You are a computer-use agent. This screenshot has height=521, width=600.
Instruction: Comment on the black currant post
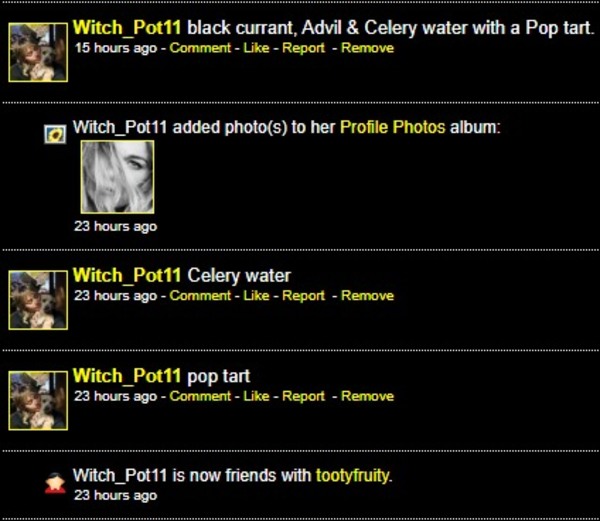click(200, 48)
